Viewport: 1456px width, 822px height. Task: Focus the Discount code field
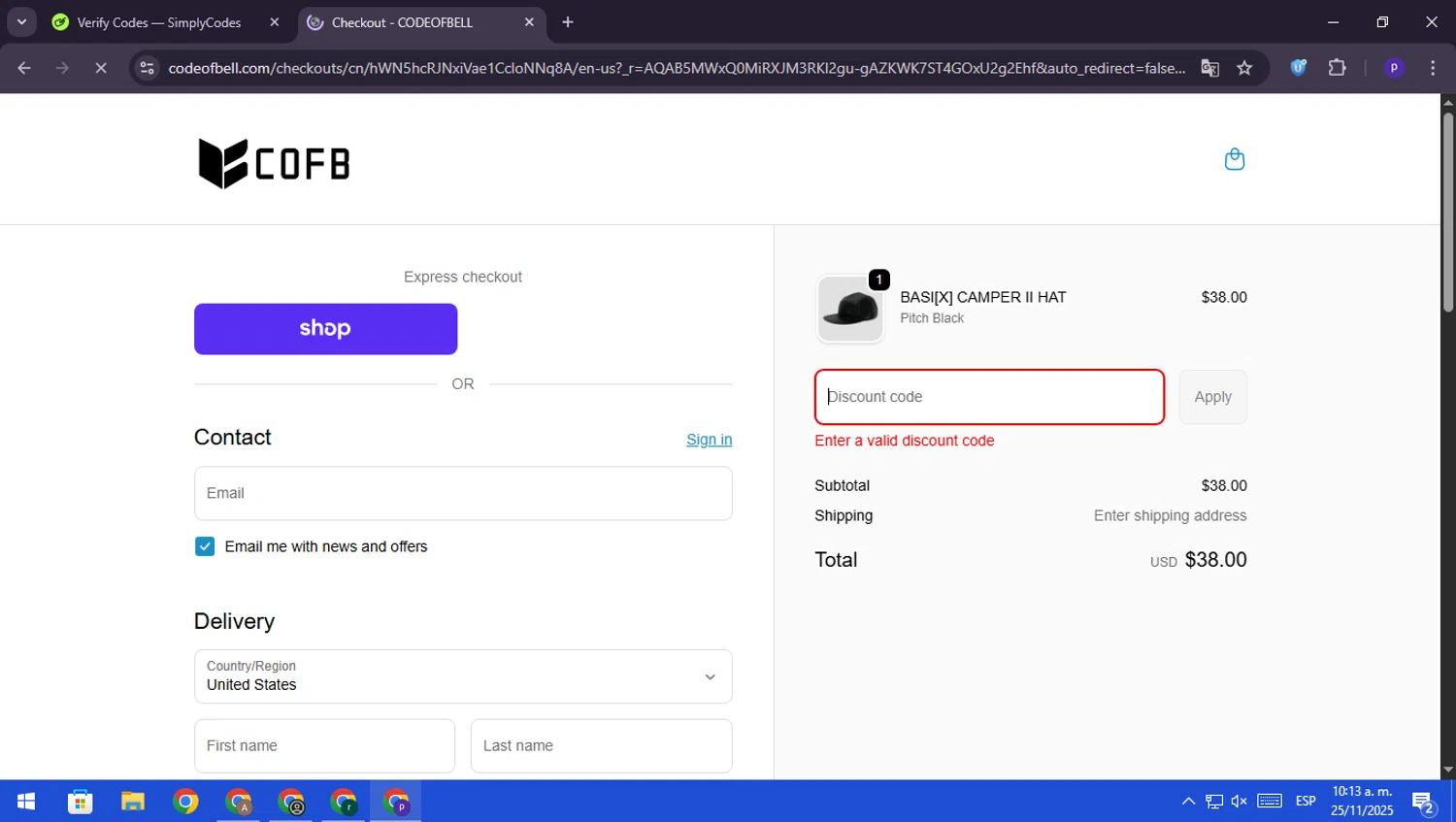pyautogui.click(x=989, y=397)
